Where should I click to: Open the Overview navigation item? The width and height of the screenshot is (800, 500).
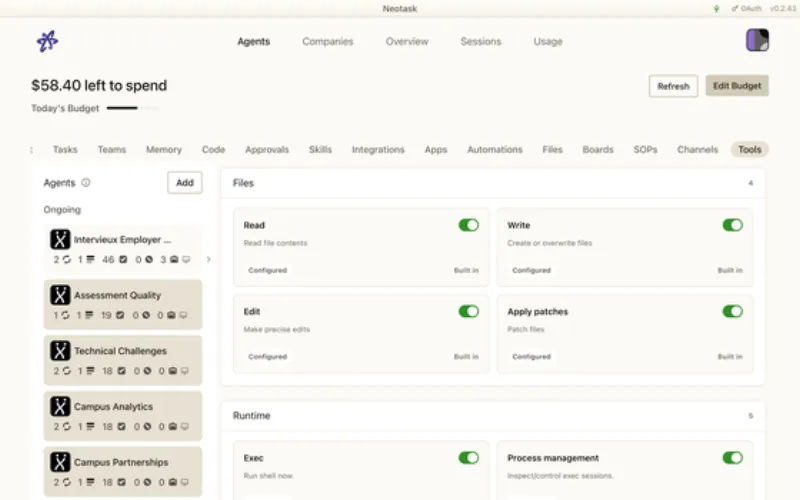coord(407,41)
